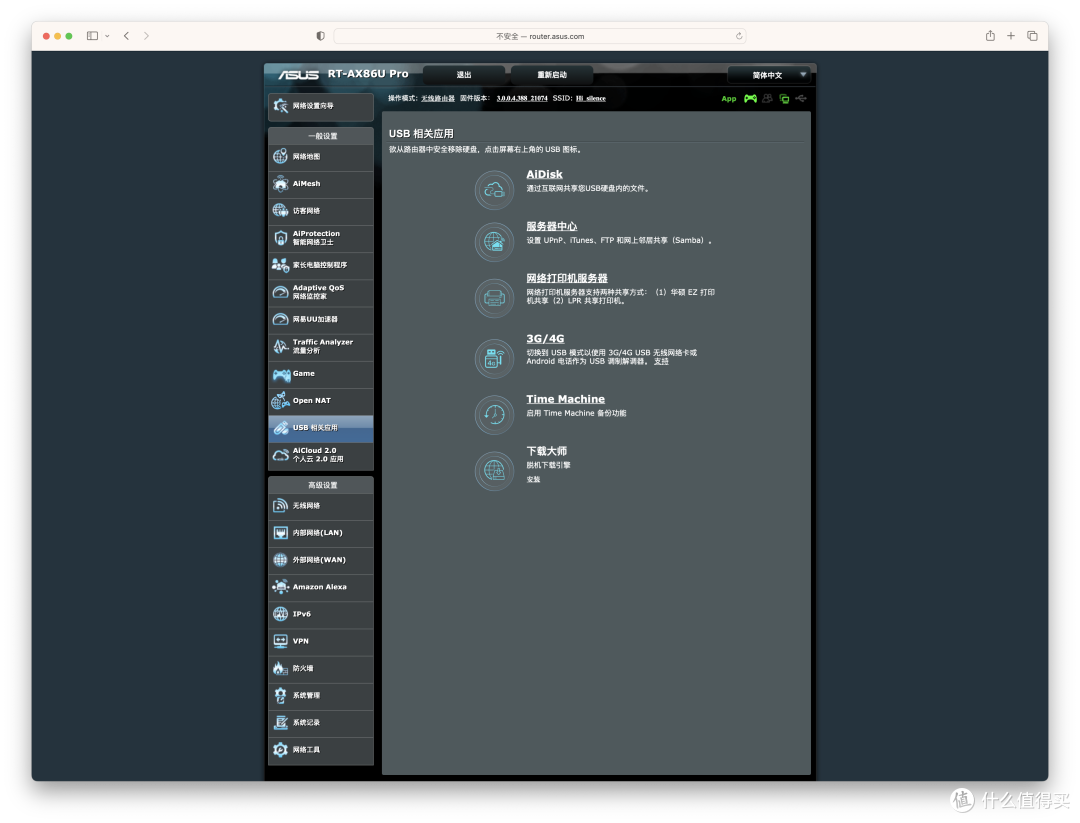Open 内部网络(LAN) settings
The width and height of the screenshot is (1080, 823).
[320, 533]
